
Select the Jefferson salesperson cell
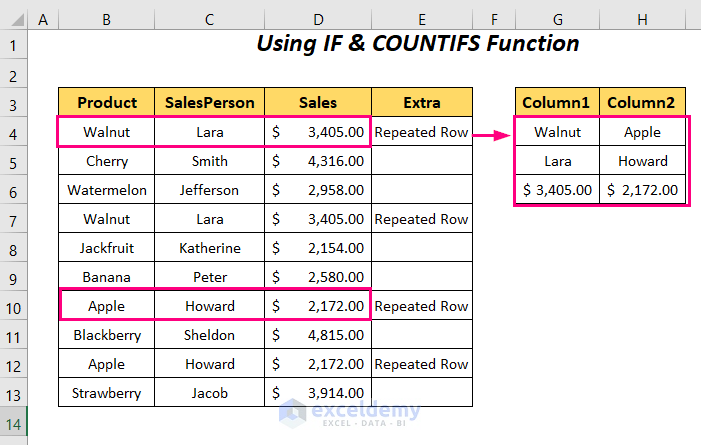pyautogui.click(x=210, y=190)
